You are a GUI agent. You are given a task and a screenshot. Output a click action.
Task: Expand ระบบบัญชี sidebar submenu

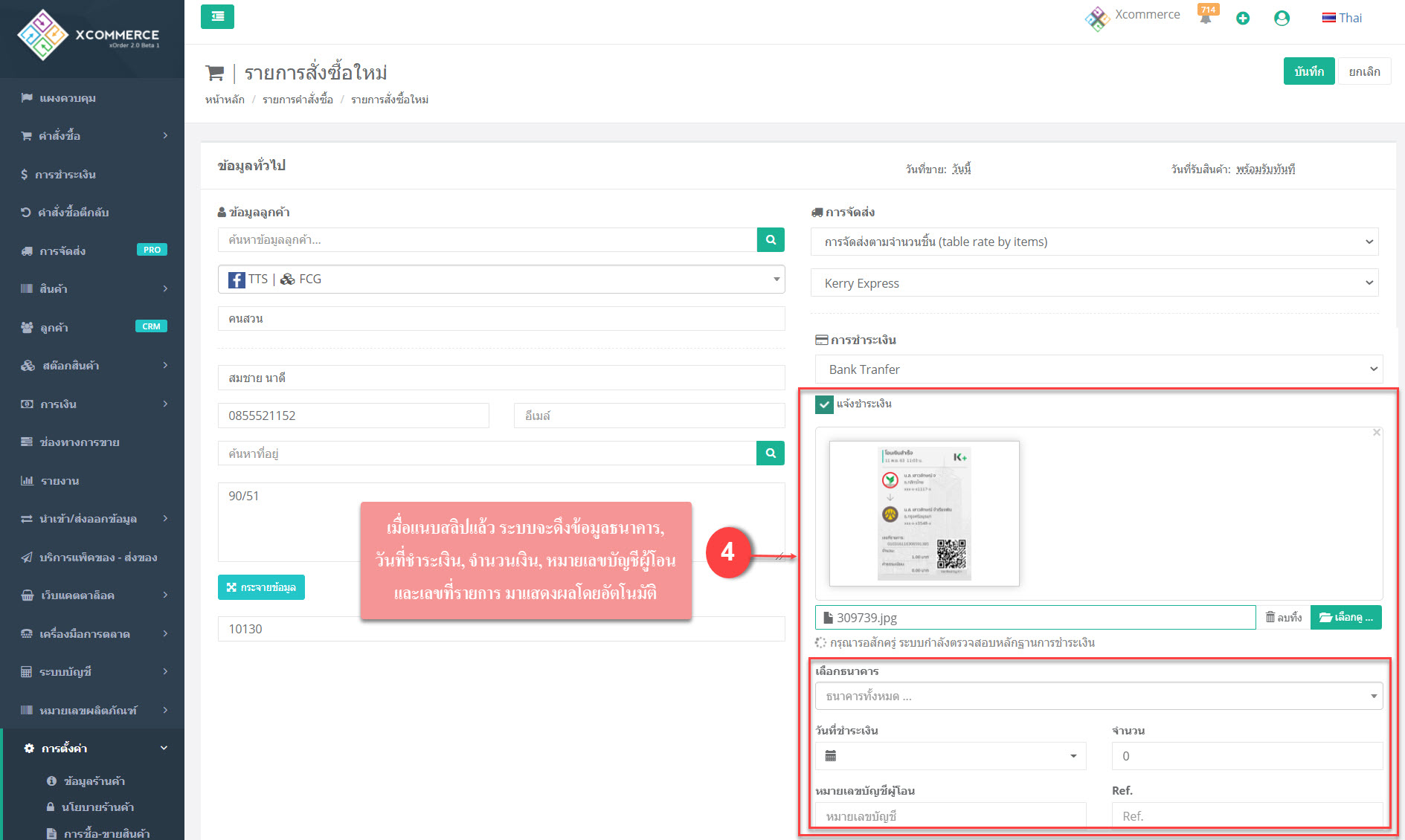(x=92, y=672)
